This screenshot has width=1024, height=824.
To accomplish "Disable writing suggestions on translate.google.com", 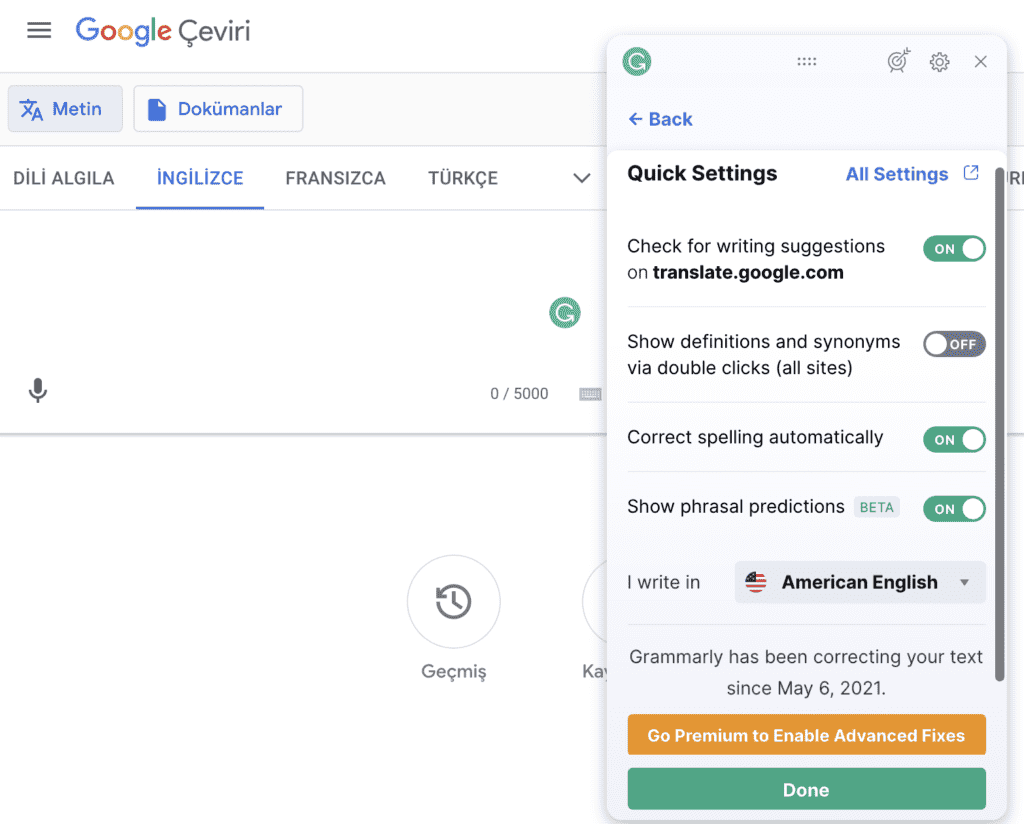I will tap(954, 249).
